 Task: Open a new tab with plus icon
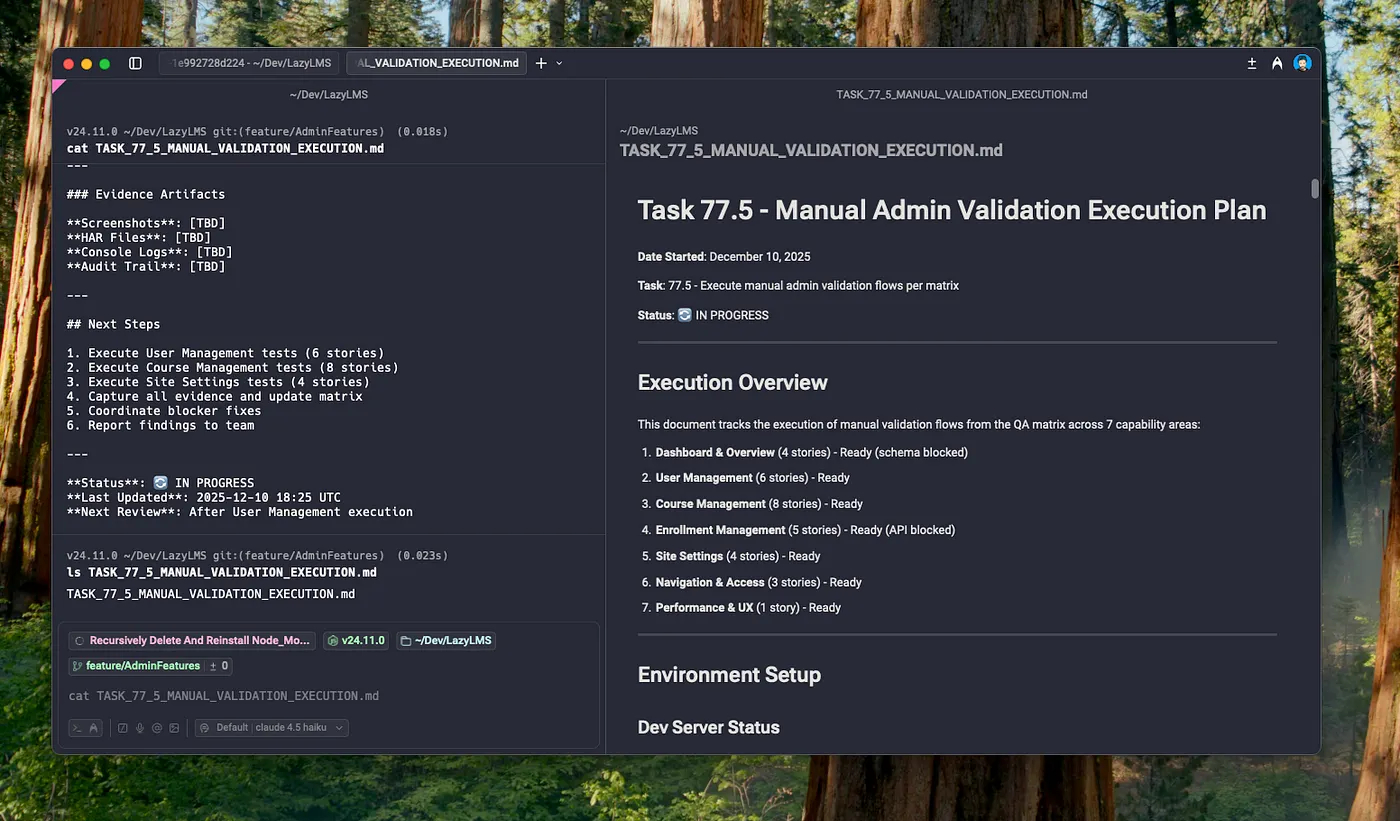[541, 63]
